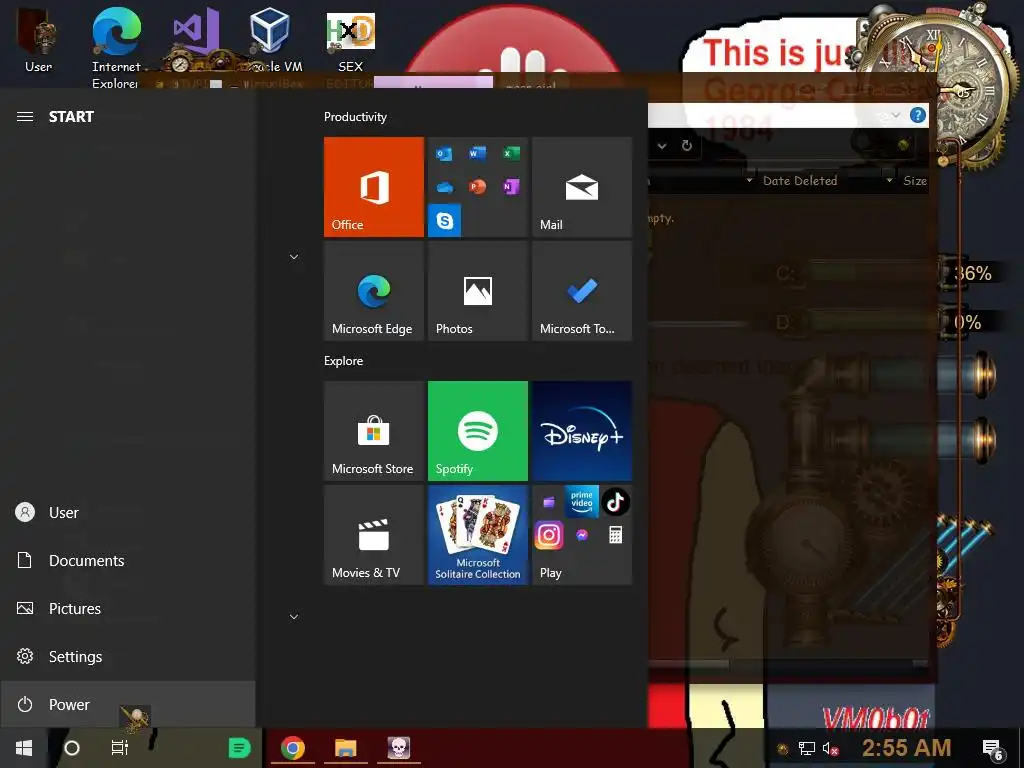Image resolution: width=1024 pixels, height=768 pixels.
Task: Open calculator icon in Play folder
Action: coord(615,536)
